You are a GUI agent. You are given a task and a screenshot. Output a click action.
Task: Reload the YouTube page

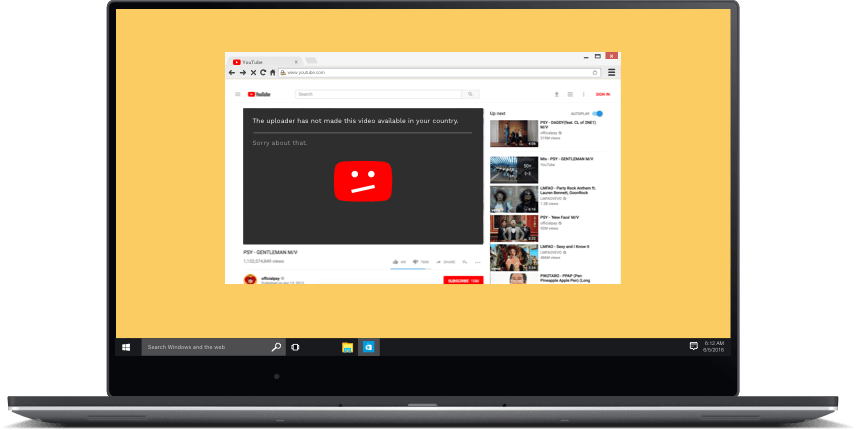coord(263,72)
